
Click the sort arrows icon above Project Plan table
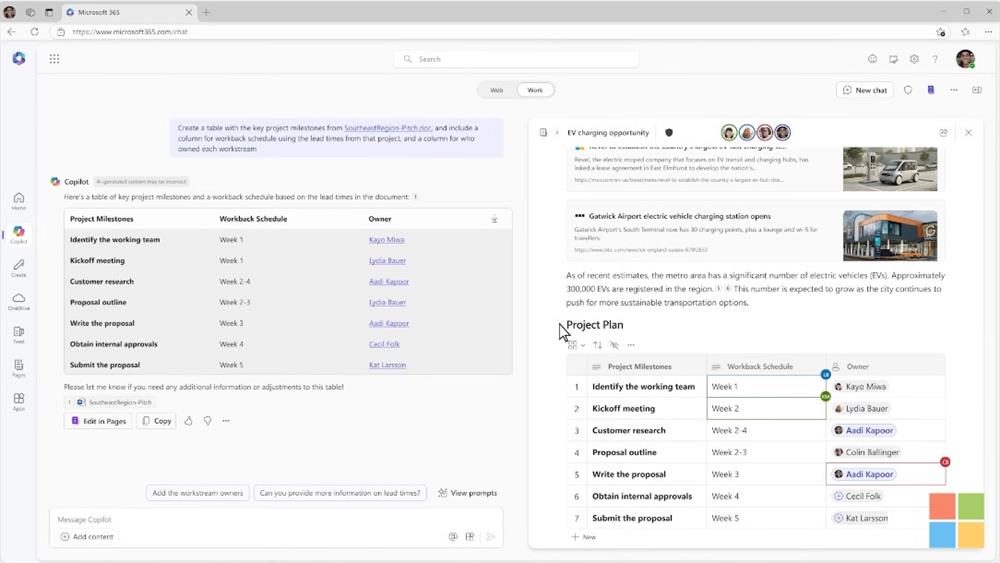(597, 345)
